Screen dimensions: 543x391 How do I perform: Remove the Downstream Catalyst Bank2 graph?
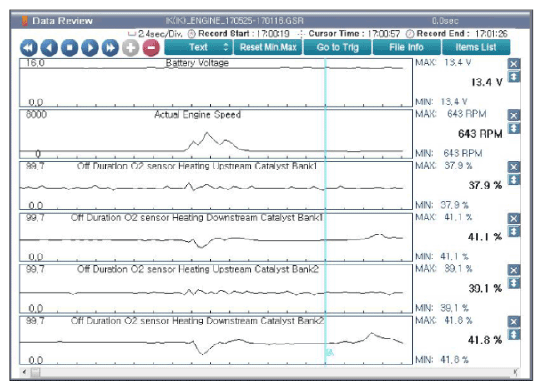coord(514,322)
